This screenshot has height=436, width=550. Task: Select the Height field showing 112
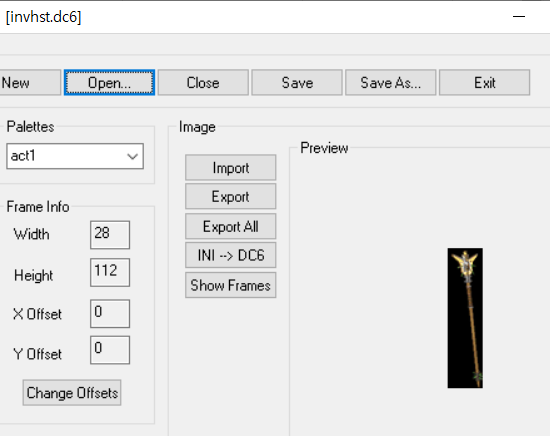click(110, 273)
